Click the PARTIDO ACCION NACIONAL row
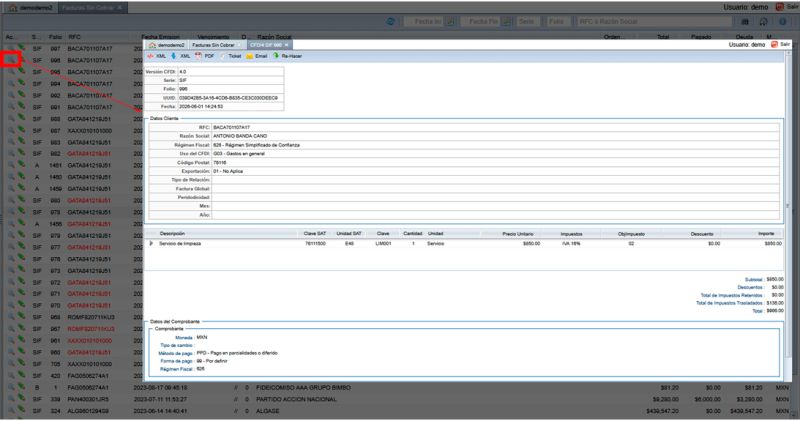The height and width of the screenshot is (421, 800). [396, 400]
